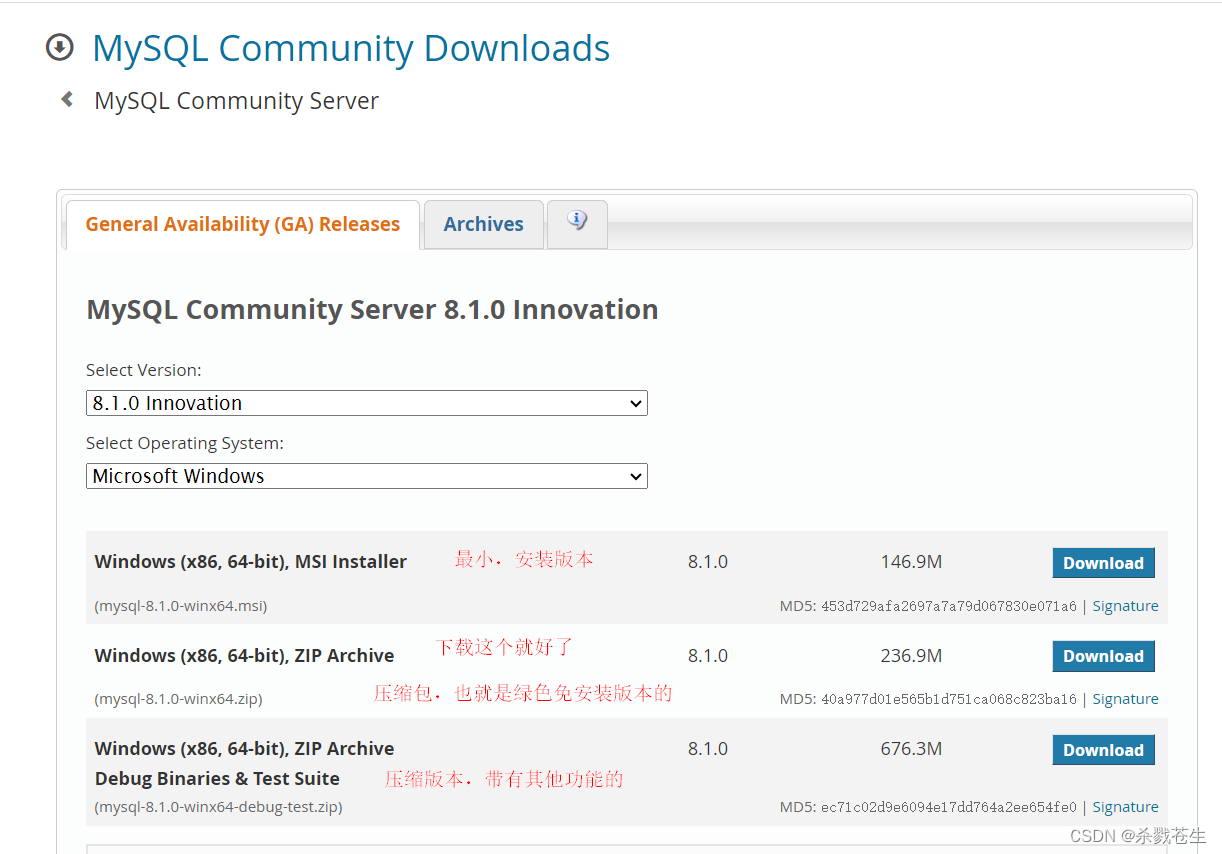The image size is (1222, 854).
Task: Download the Debug Binaries & Test Suite ZIP
Action: 1103,750
